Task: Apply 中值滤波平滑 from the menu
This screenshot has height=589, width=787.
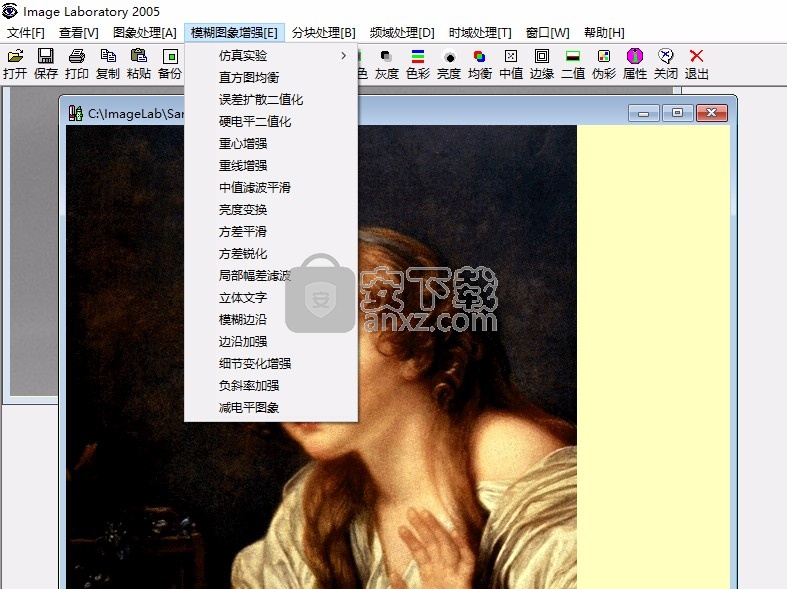Action: (271, 188)
